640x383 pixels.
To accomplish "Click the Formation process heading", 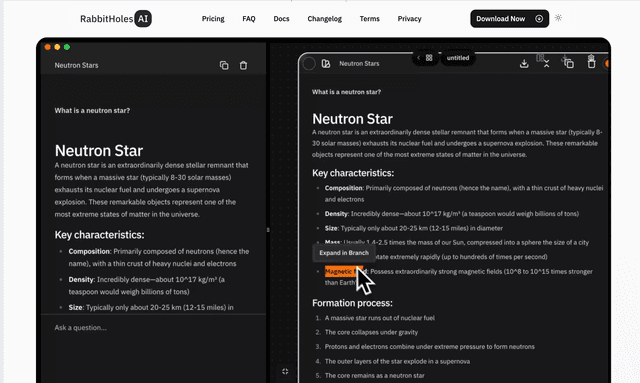I will pyautogui.click(x=352, y=303).
